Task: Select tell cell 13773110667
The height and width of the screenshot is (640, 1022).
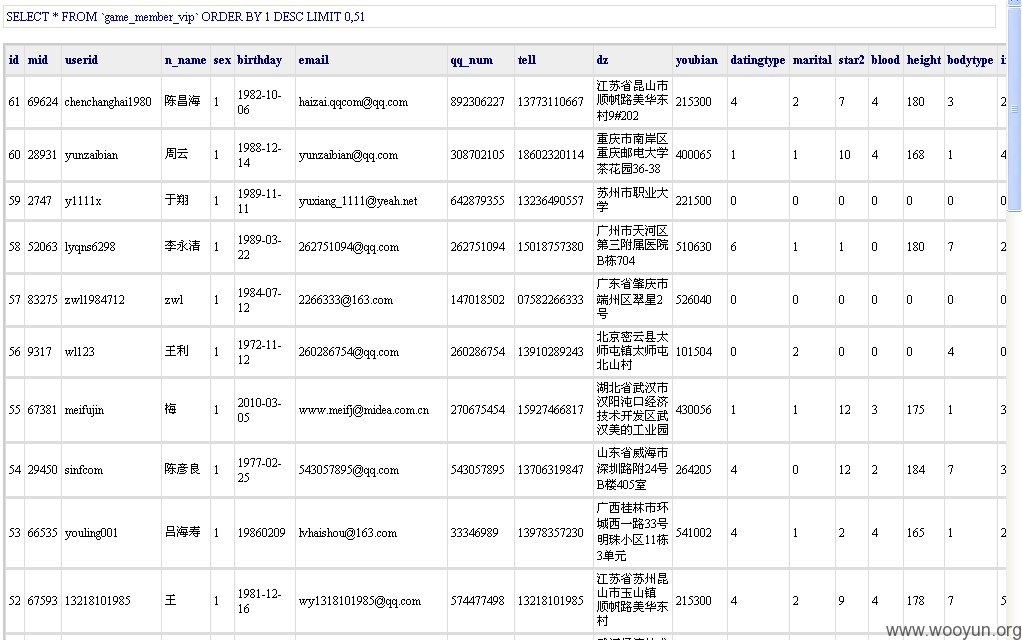Action: [551, 102]
